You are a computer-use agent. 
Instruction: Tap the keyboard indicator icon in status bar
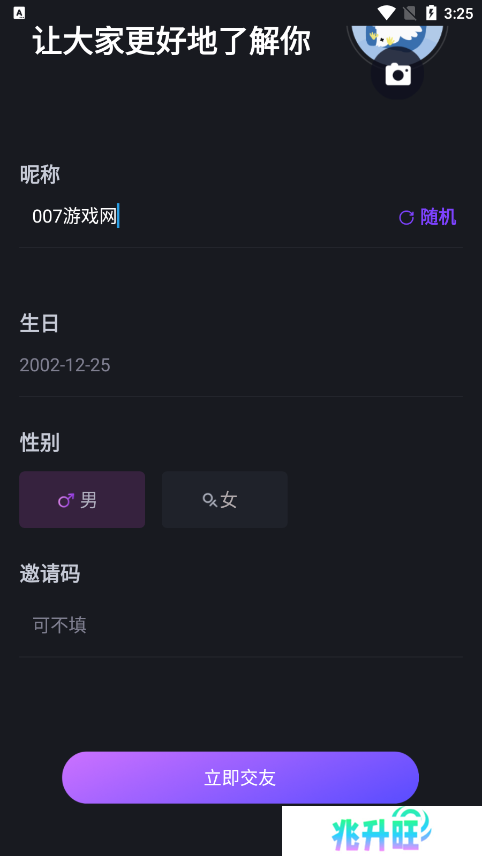19,13
